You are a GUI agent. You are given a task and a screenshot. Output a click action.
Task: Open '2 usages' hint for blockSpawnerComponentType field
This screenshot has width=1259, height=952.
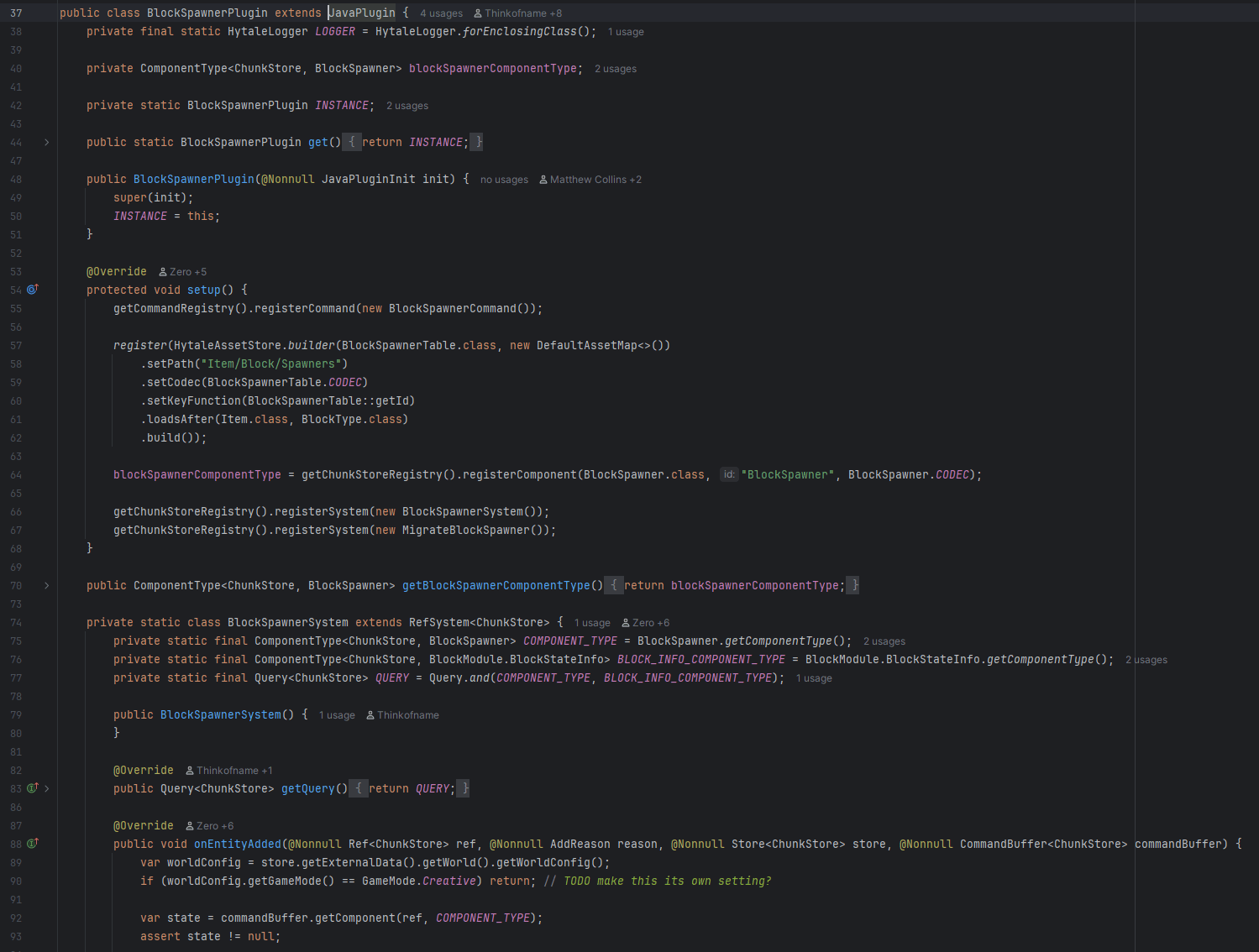[x=615, y=68]
